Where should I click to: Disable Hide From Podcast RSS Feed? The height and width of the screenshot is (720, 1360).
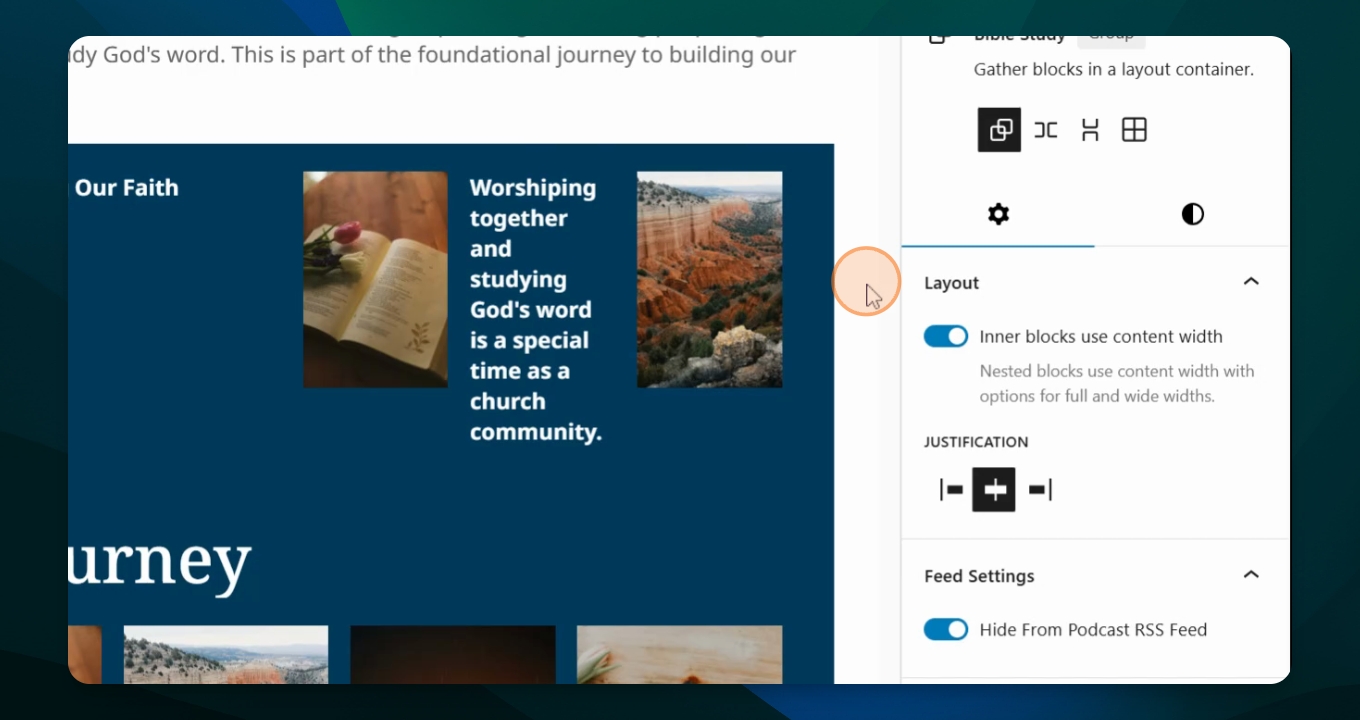click(946, 629)
